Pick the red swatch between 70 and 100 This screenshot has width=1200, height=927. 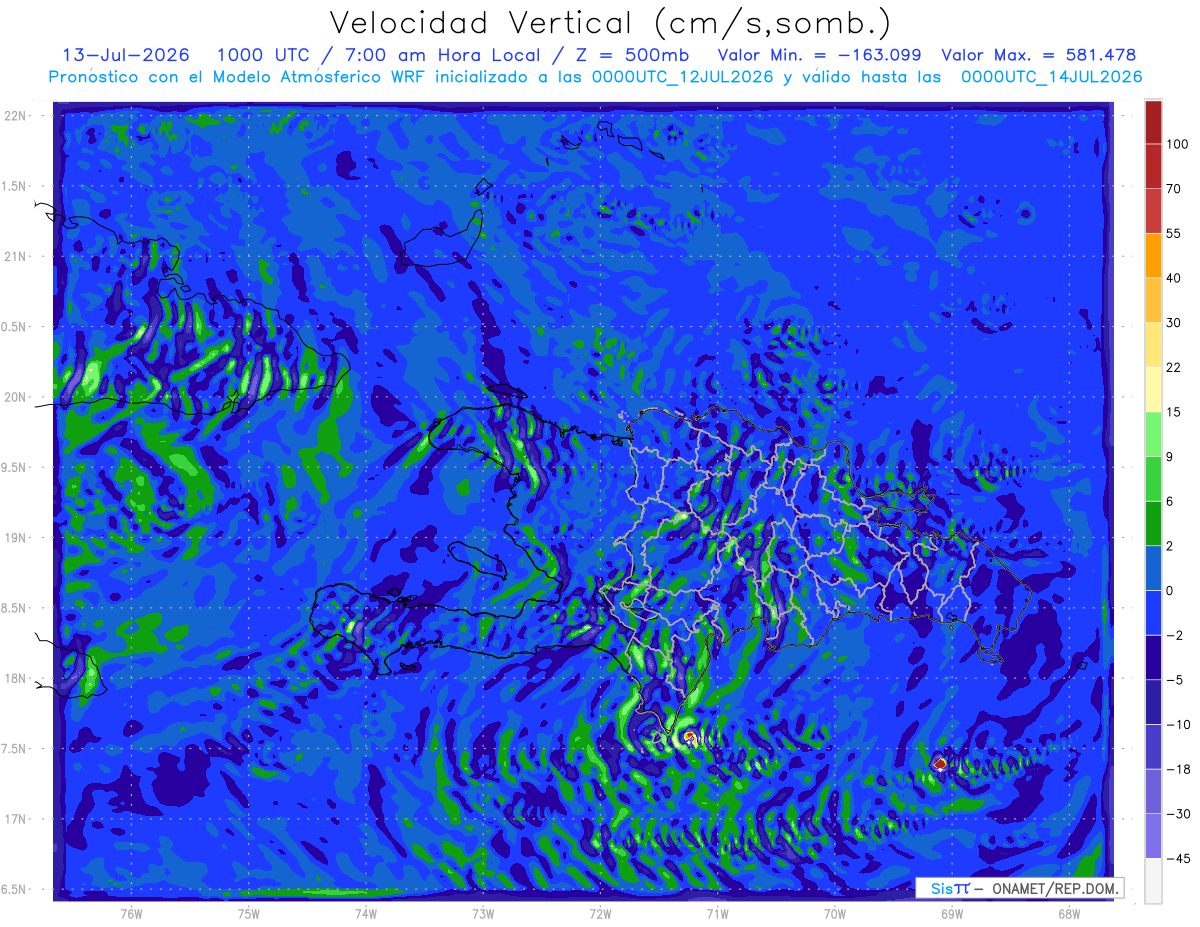coord(1153,166)
